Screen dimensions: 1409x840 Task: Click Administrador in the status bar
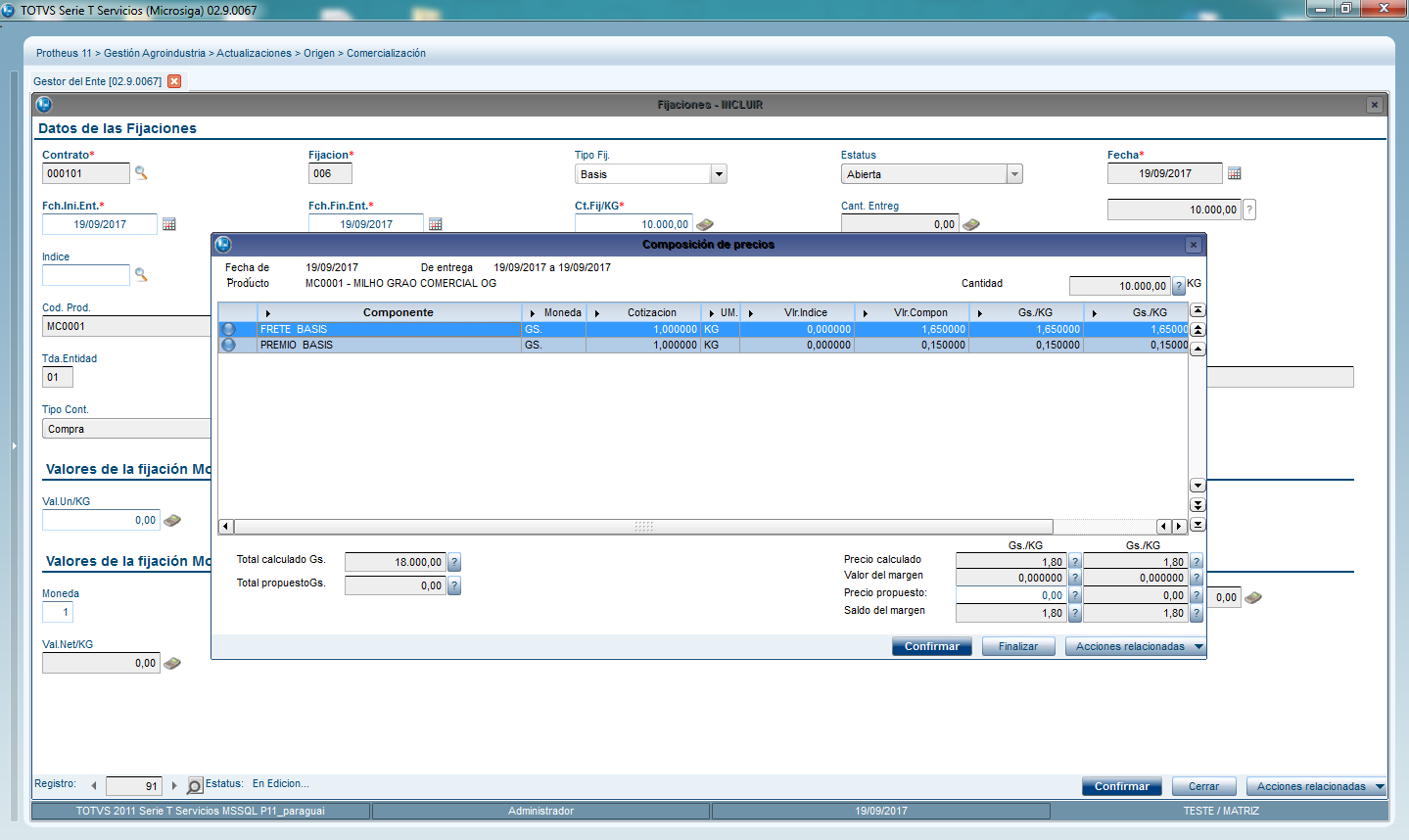tap(540, 811)
